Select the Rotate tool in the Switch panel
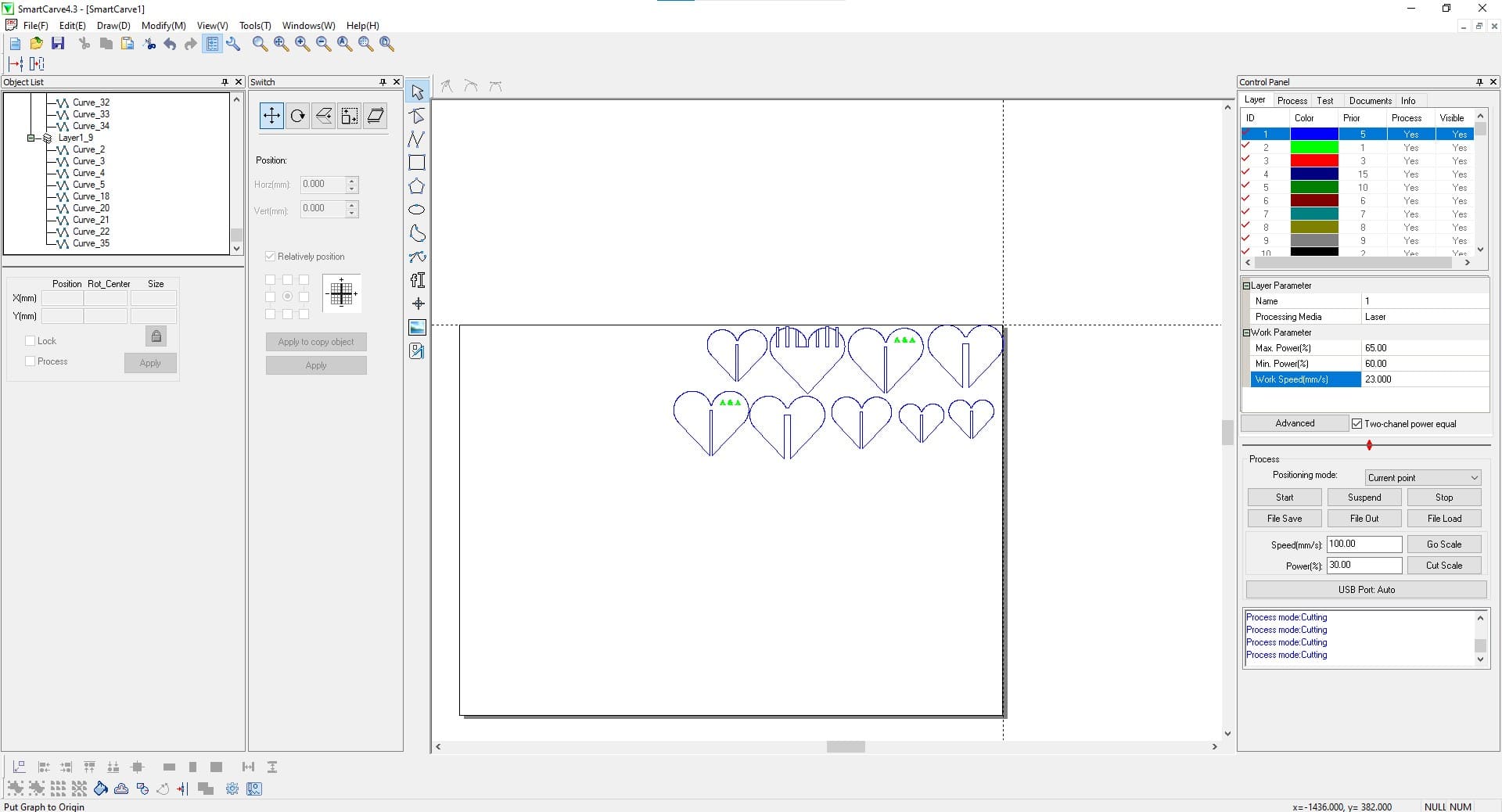 [297, 116]
